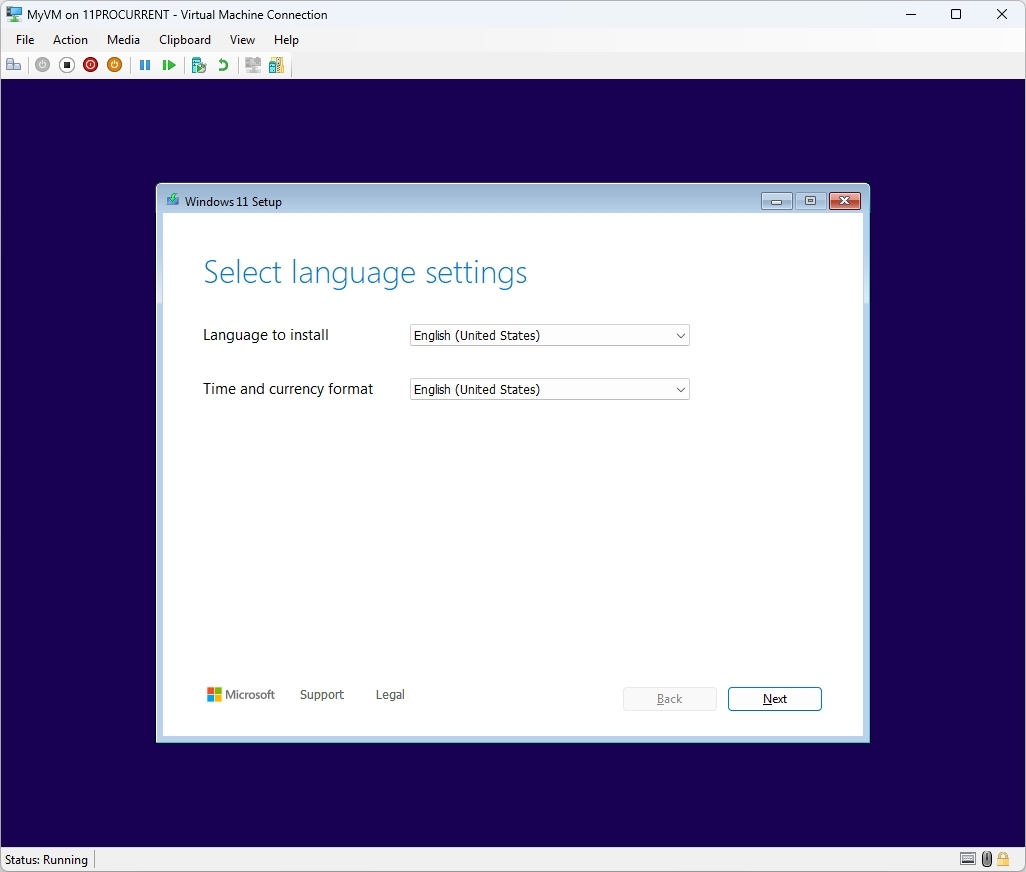Image resolution: width=1026 pixels, height=872 pixels.
Task: Revert the VM to its last checkpoint
Action: [222, 65]
